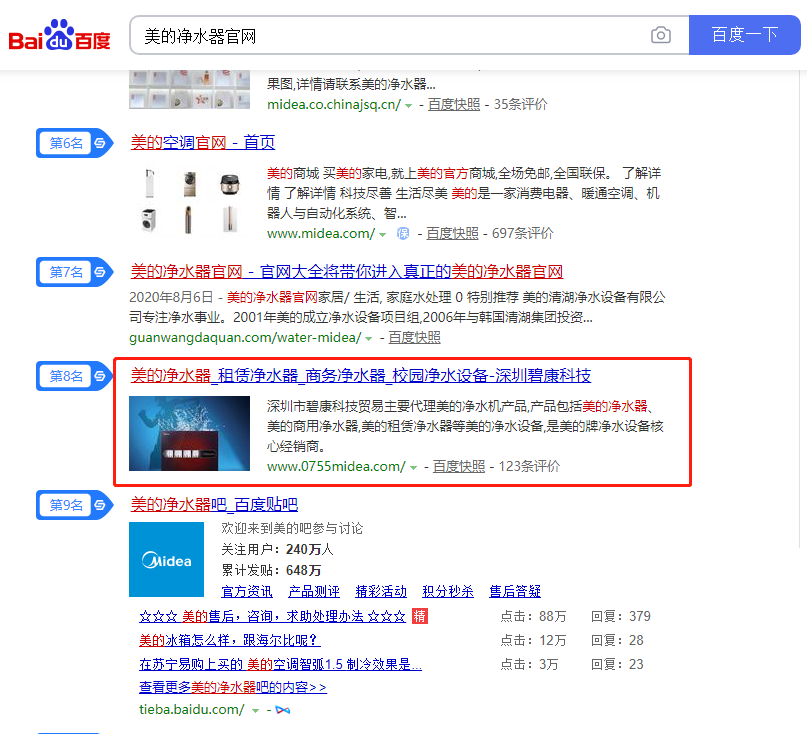
Task: Click the 百度一下 search button
Action: pos(744,35)
